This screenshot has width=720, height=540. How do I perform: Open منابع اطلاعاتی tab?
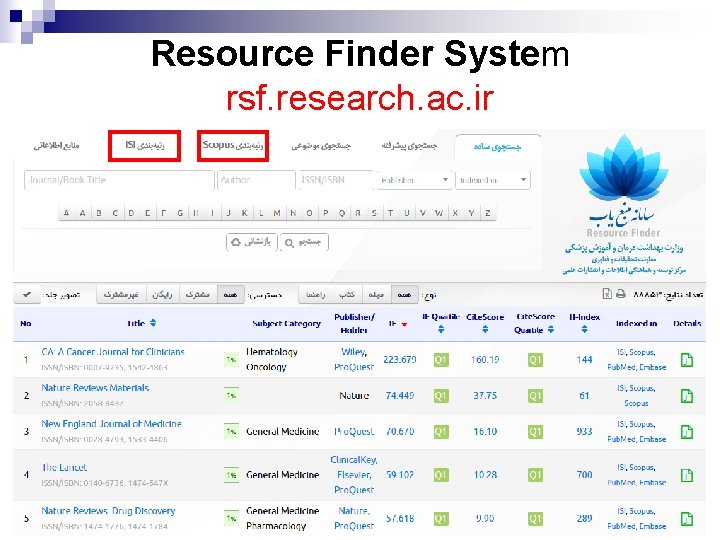pos(56,146)
